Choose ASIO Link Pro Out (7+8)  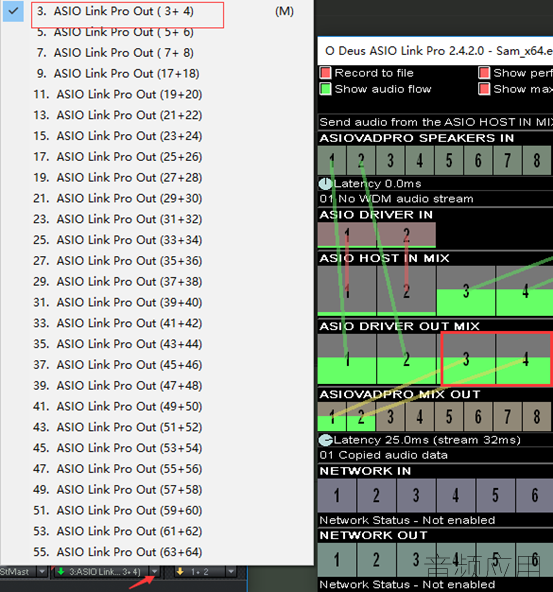pos(157,53)
